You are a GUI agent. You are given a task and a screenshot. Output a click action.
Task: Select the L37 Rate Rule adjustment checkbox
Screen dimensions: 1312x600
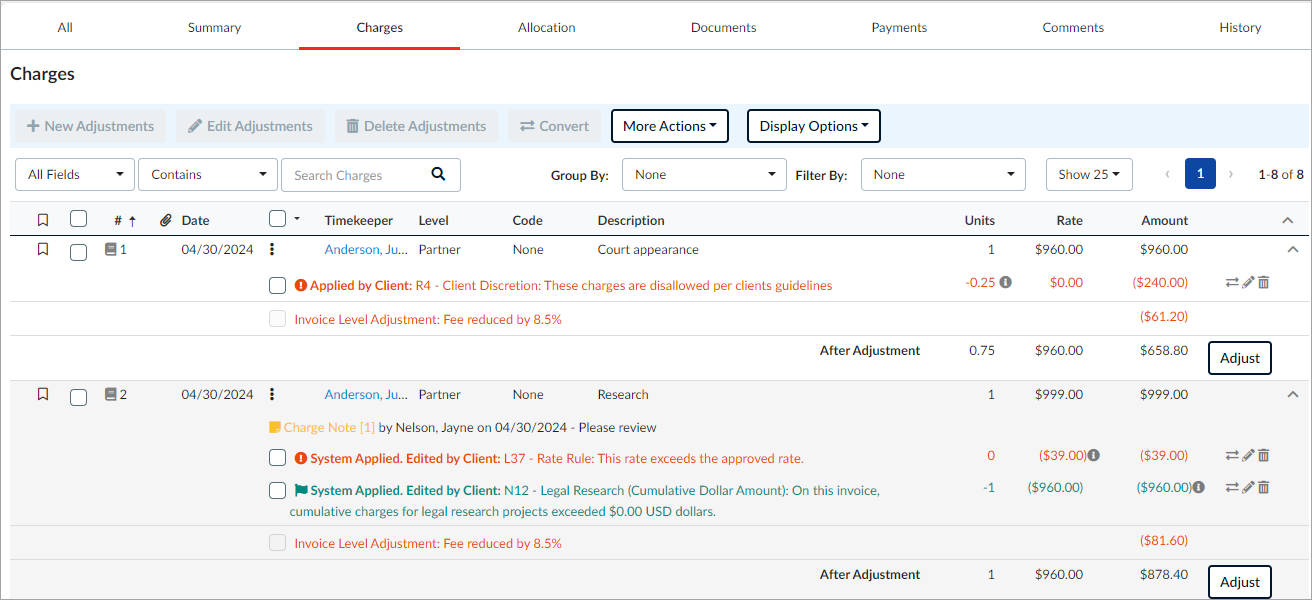click(278, 458)
